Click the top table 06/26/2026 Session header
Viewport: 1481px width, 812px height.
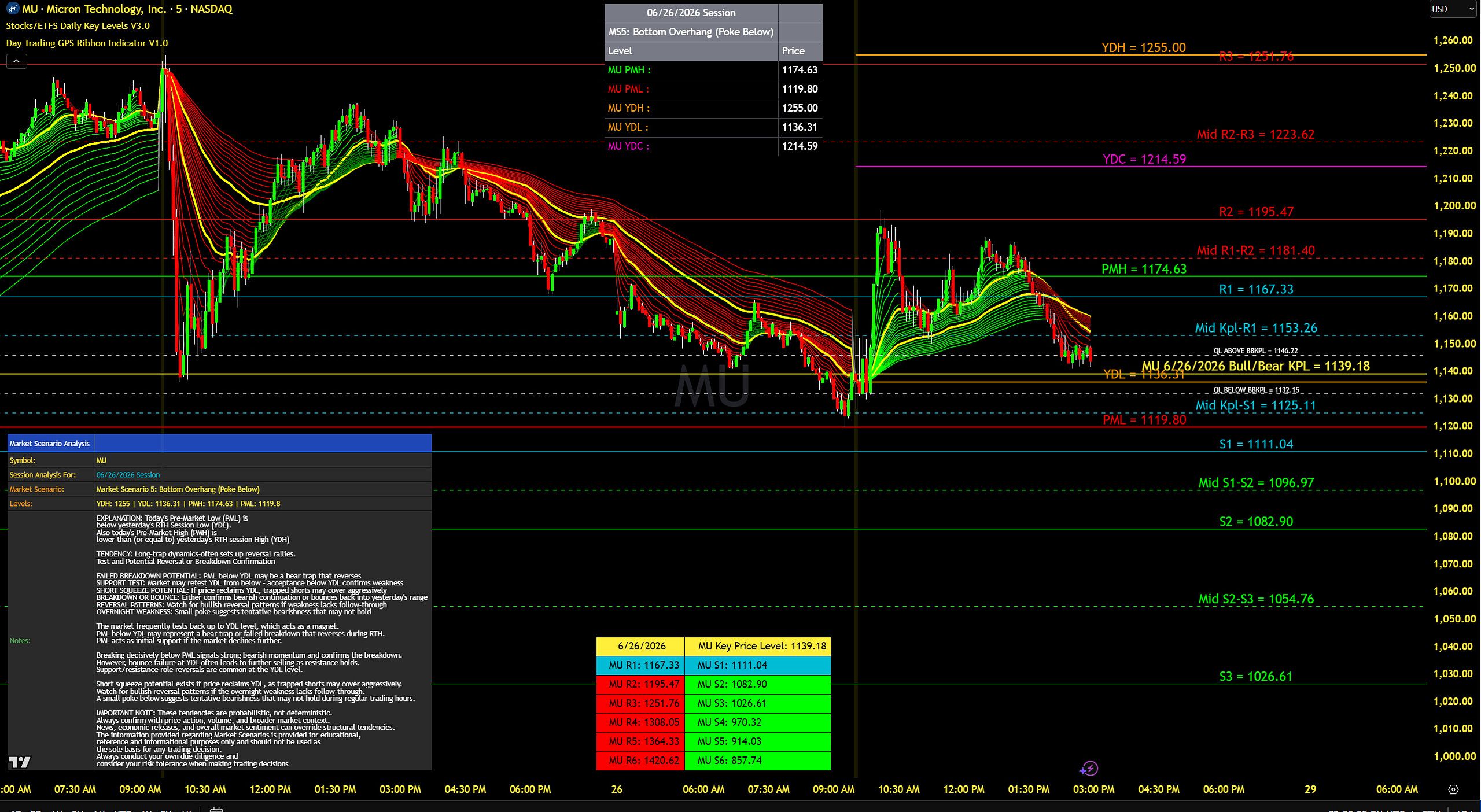(691, 13)
